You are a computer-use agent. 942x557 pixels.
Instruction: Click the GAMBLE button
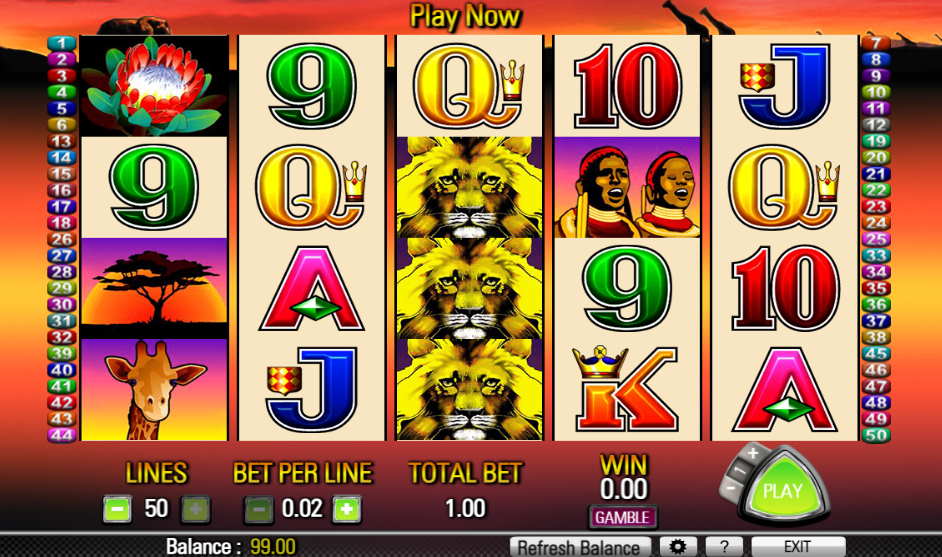pos(622,517)
